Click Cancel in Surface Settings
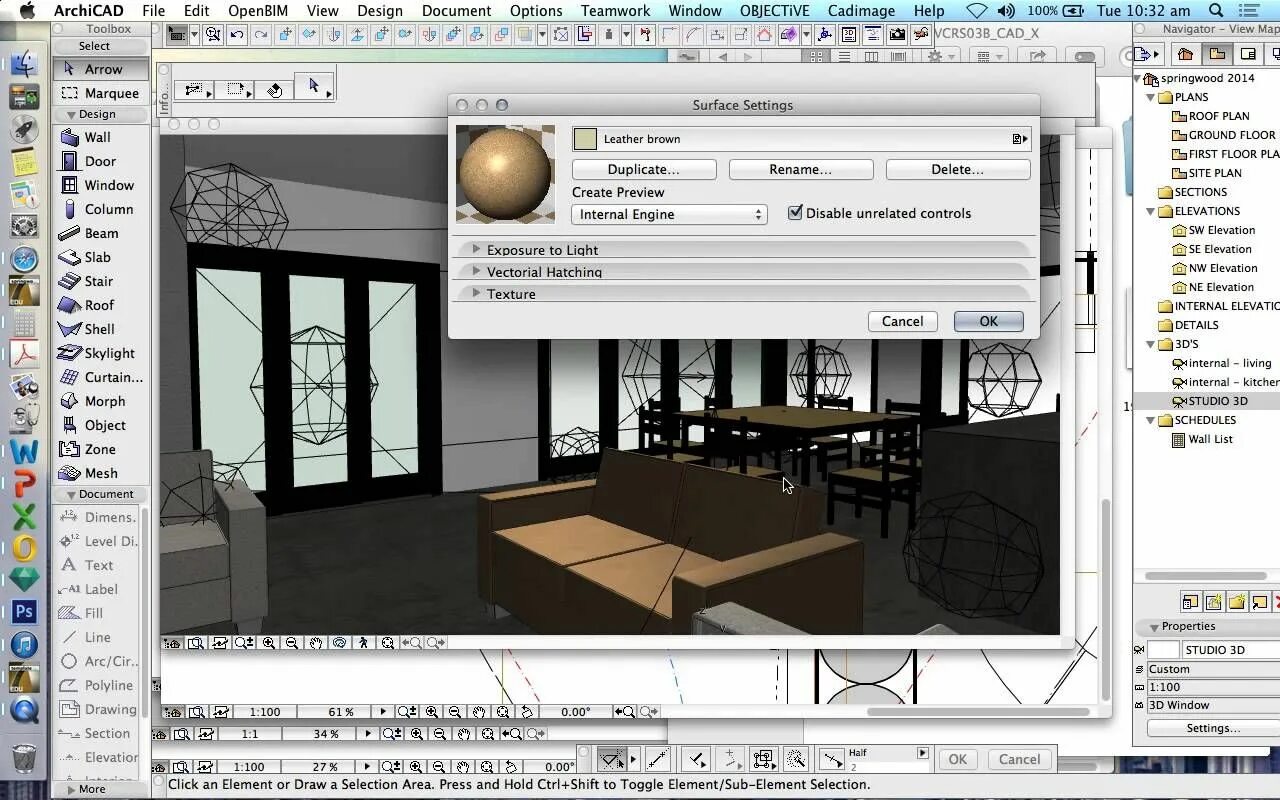This screenshot has height=800, width=1280. point(902,321)
